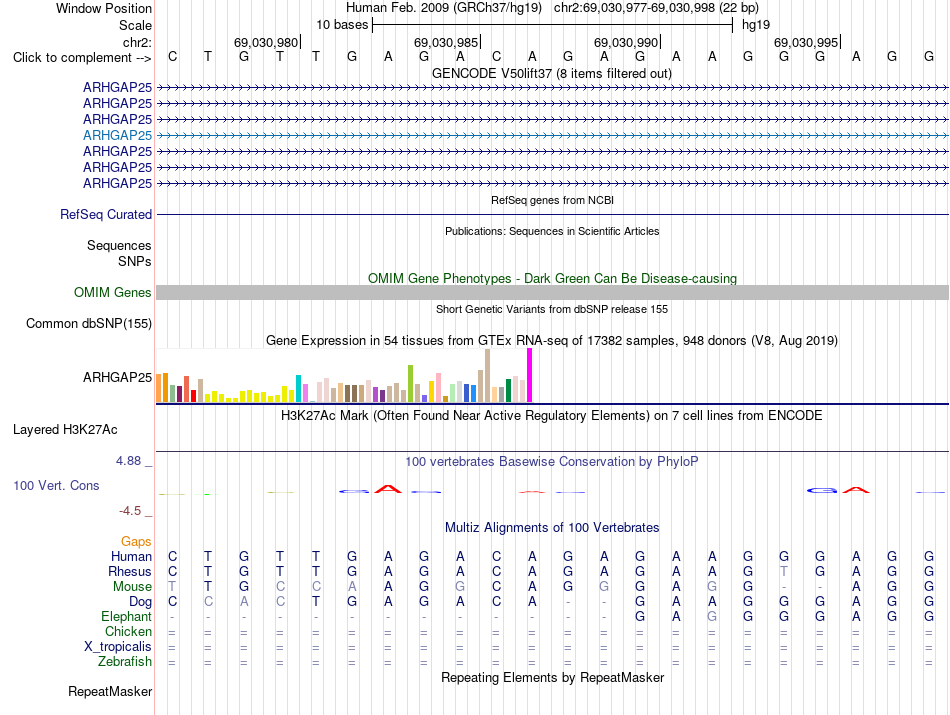The height and width of the screenshot is (715, 950).
Task: Select the Zebrafish species row label
Action: coord(125,662)
